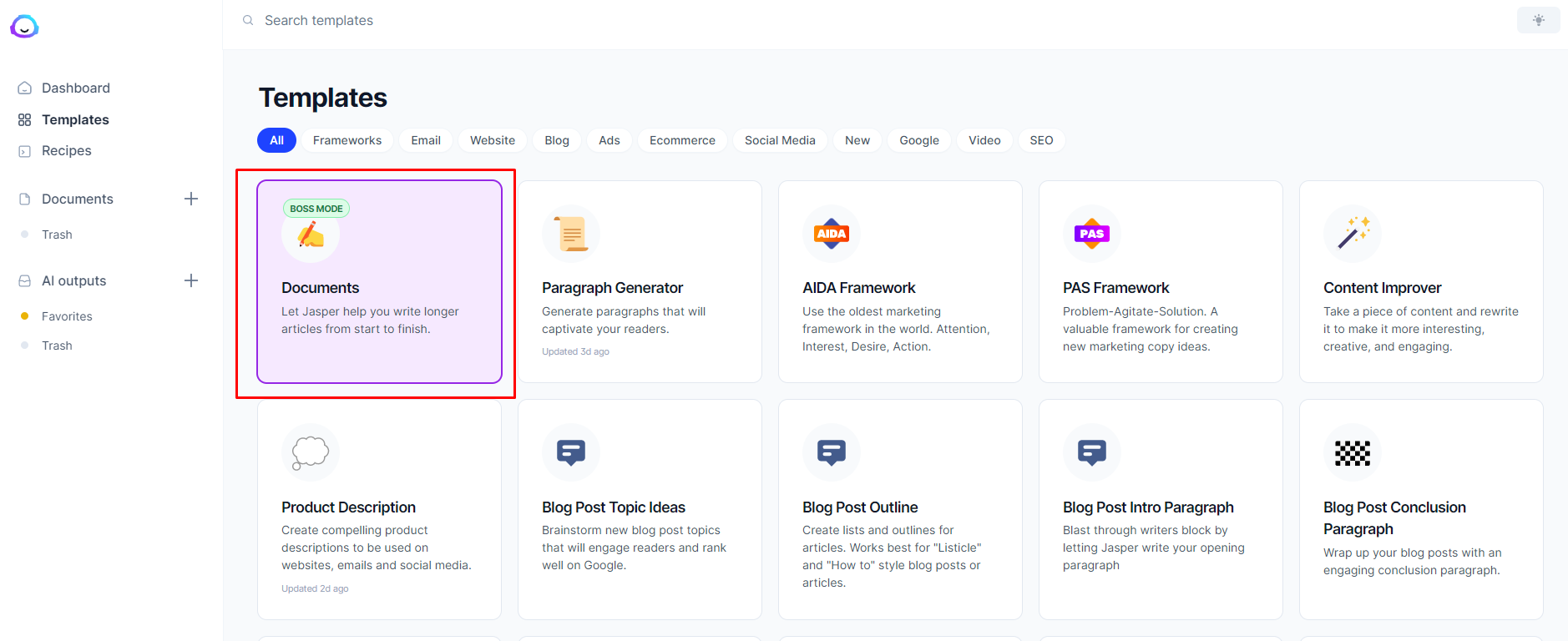The height and width of the screenshot is (641, 1568).
Task: Show Google templates
Action: click(919, 140)
